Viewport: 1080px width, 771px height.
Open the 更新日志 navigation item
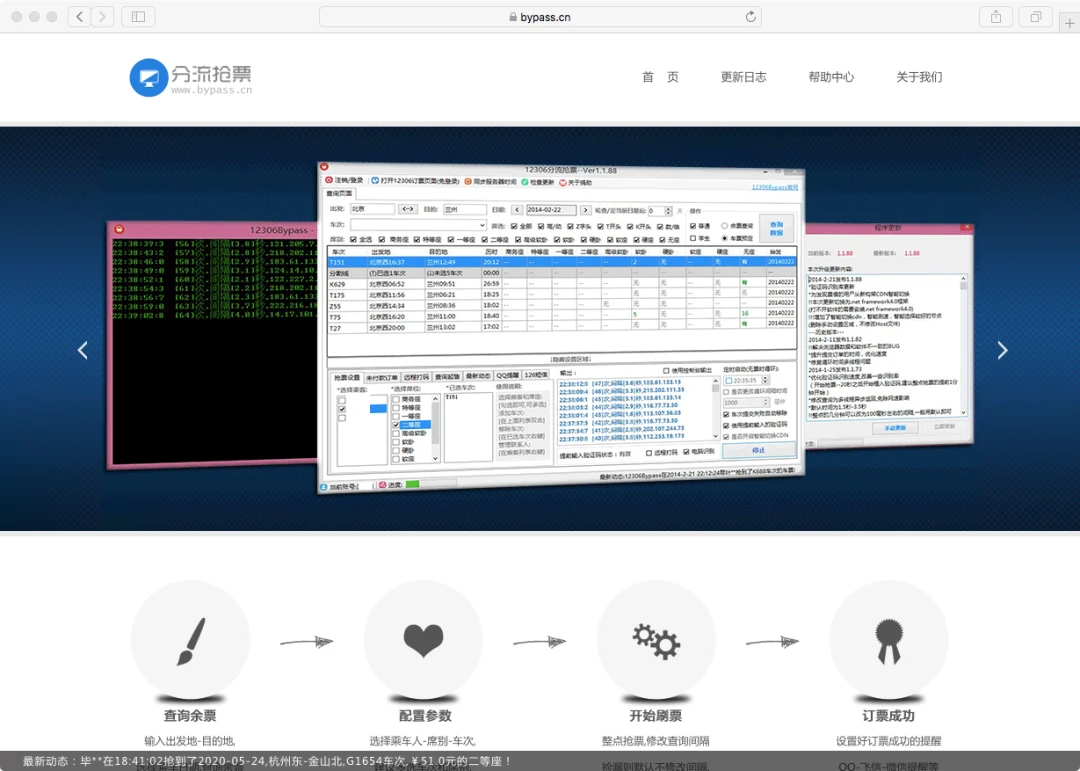743,77
